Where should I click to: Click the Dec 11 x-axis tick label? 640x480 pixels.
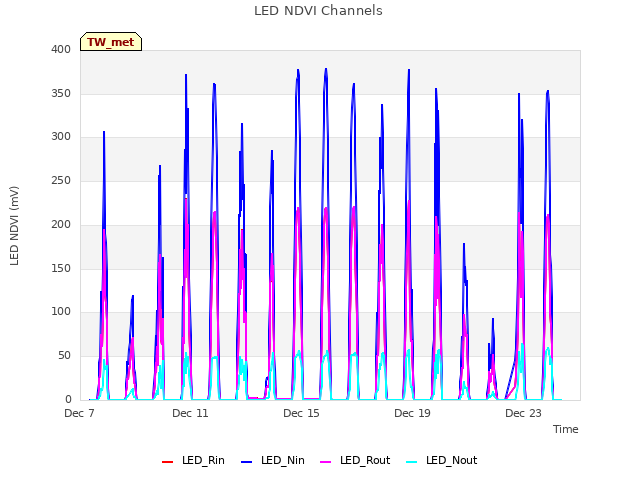click(190, 413)
